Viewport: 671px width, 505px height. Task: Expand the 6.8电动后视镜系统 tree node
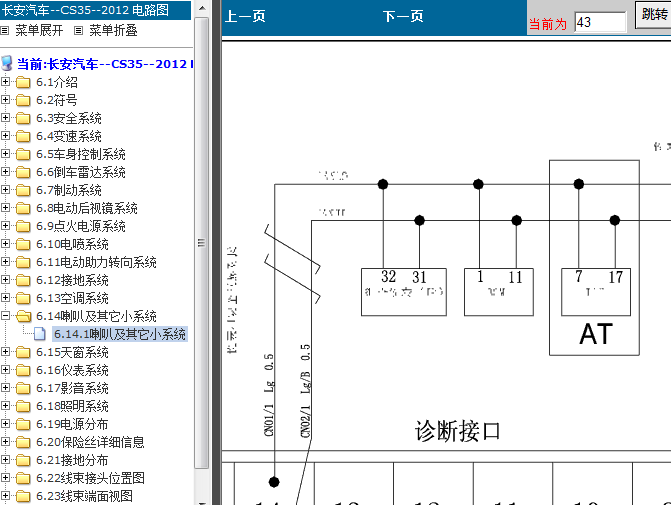click(x=5, y=208)
